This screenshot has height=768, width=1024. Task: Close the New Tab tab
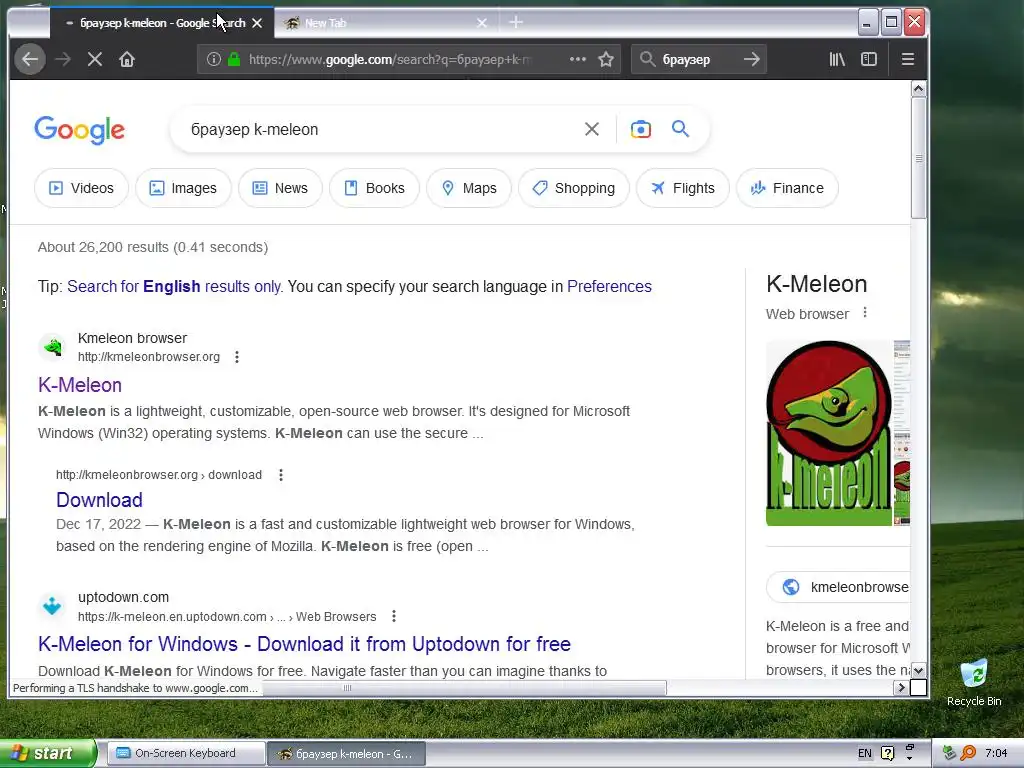482,23
